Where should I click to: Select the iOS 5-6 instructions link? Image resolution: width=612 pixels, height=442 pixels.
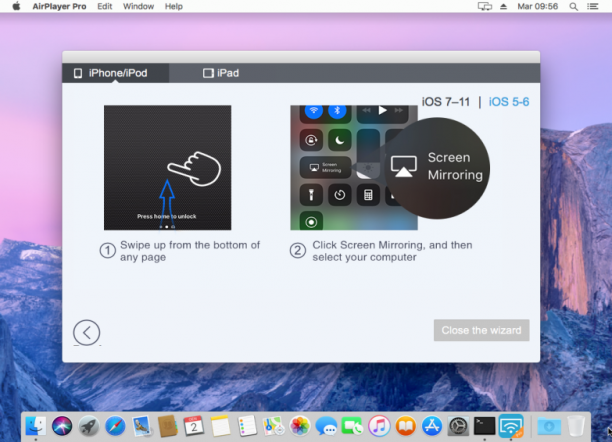509,102
